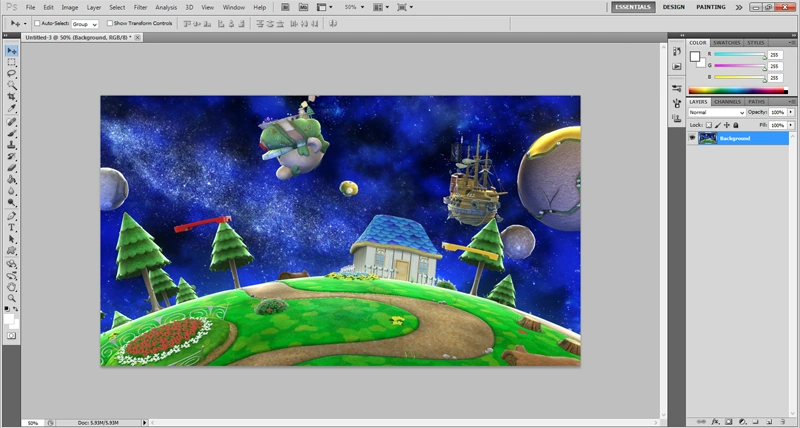
Task: Delete layer with trash icon
Action: (x=782, y=422)
